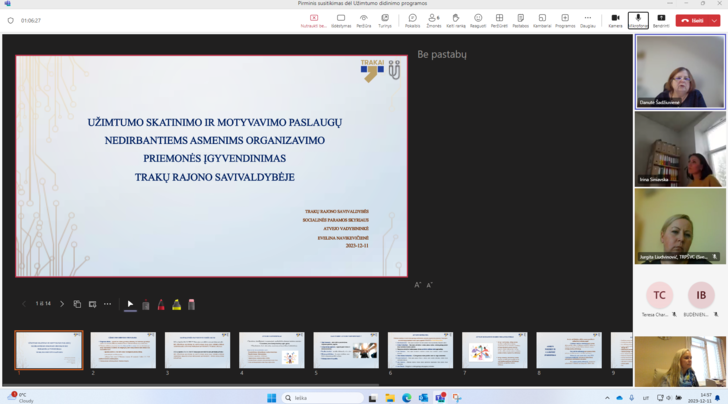Click the taskbar Ieška search box

323,398
